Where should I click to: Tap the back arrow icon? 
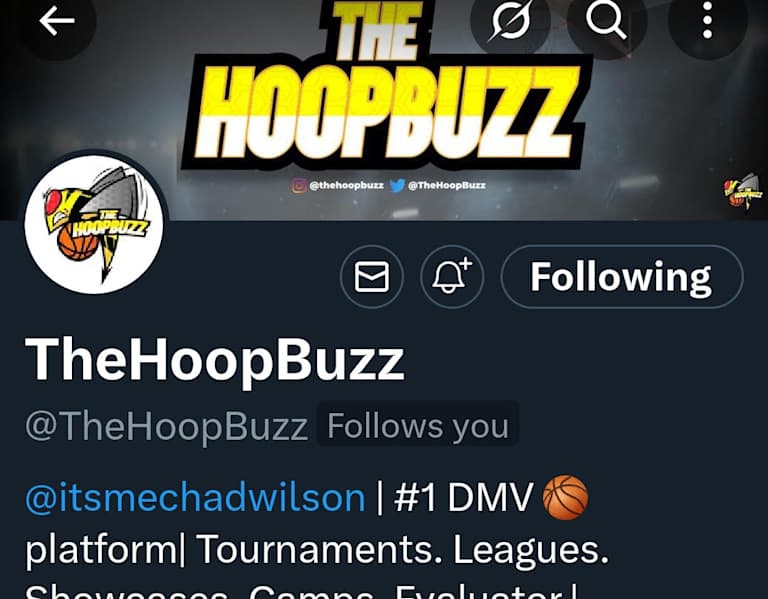coord(57,21)
